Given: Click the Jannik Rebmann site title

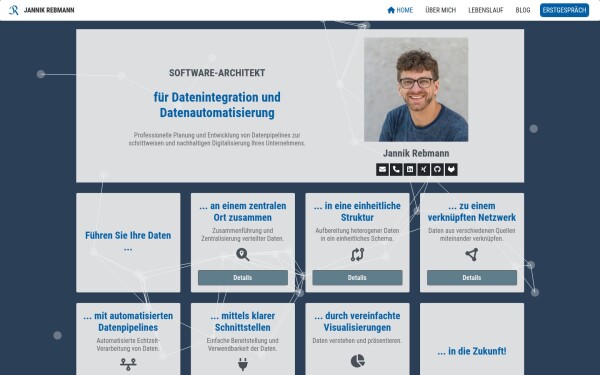Looking at the screenshot, I should [x=49, y=10].
